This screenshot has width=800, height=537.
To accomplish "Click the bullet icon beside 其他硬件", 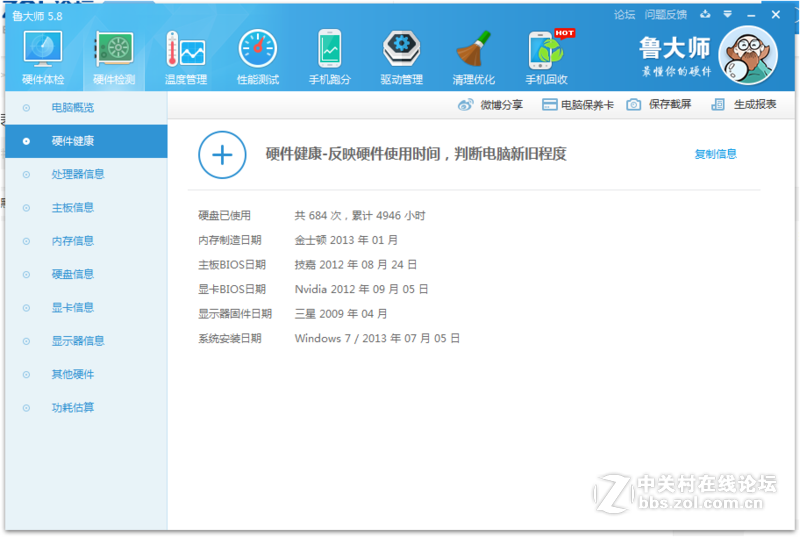I will 26,375.
